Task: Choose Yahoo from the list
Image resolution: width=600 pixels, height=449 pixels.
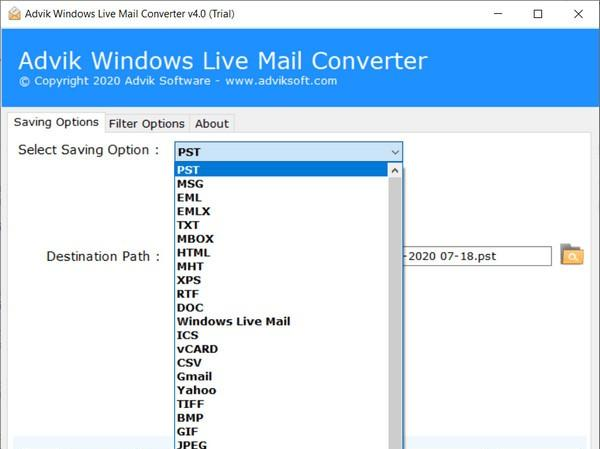Action: point(281,390)
